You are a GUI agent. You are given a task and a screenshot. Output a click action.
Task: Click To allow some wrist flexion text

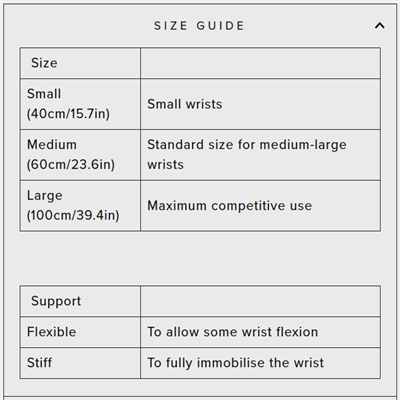tap(233, 332)
